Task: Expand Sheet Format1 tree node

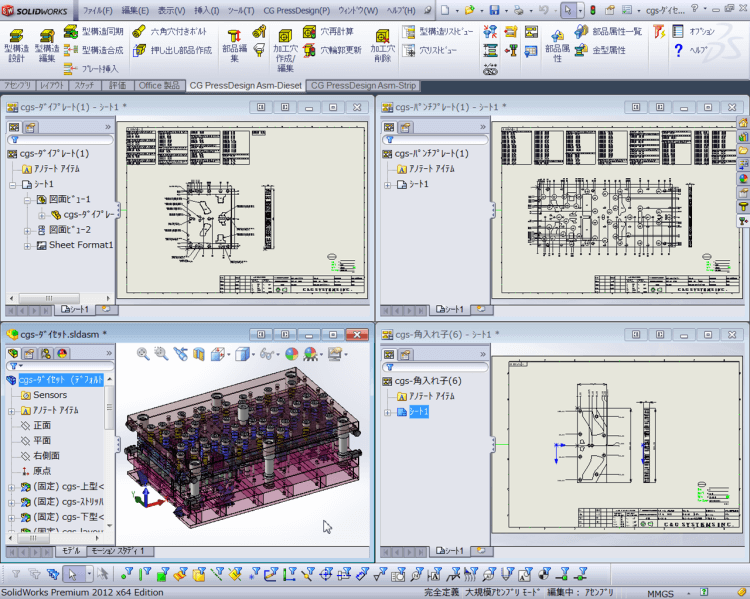Action: [27, 246]
